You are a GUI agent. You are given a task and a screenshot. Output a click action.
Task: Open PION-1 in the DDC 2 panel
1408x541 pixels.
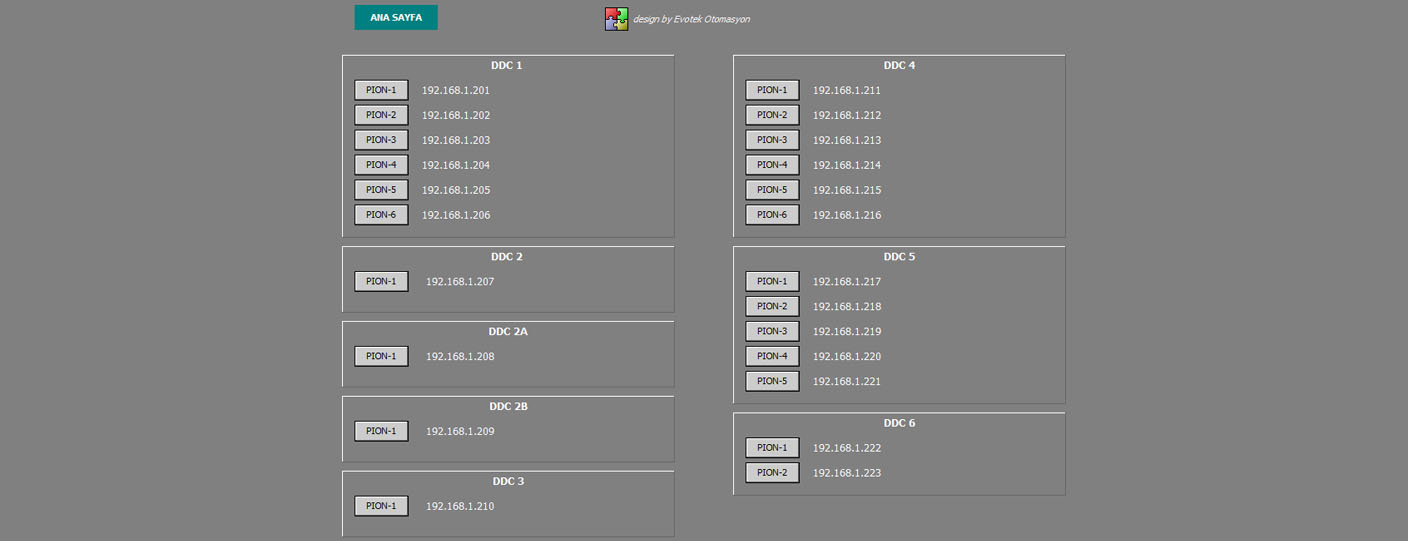point(381,281)
